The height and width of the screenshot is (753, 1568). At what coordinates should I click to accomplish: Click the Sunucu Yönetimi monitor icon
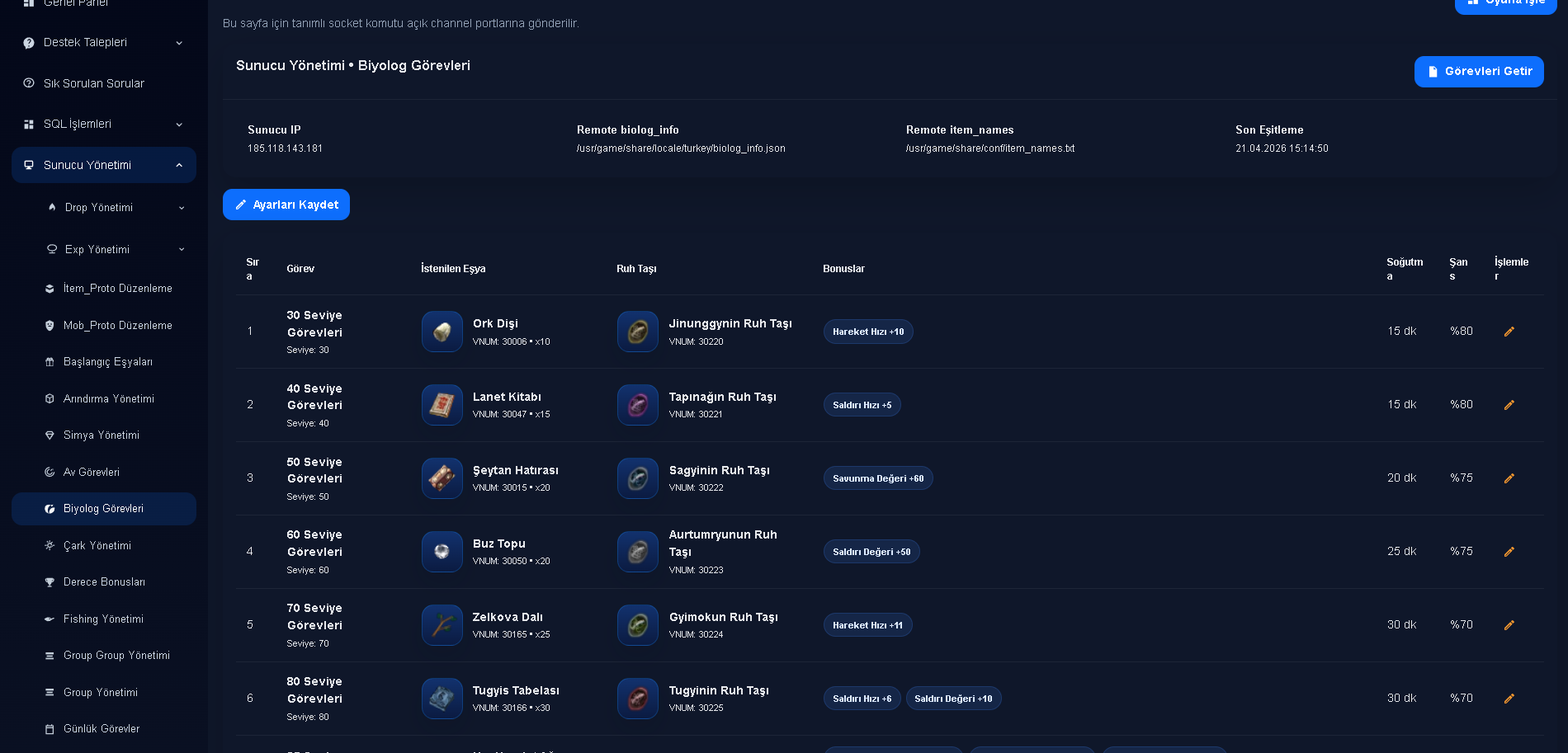[x=29, y=165]
